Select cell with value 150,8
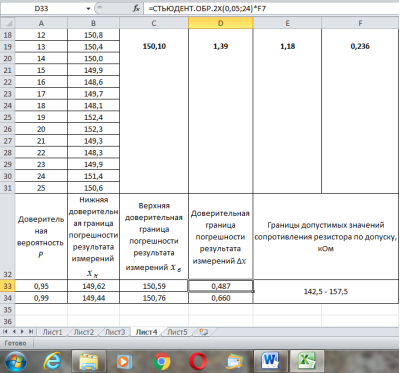The image size is (400, 373). click(93, 35)
